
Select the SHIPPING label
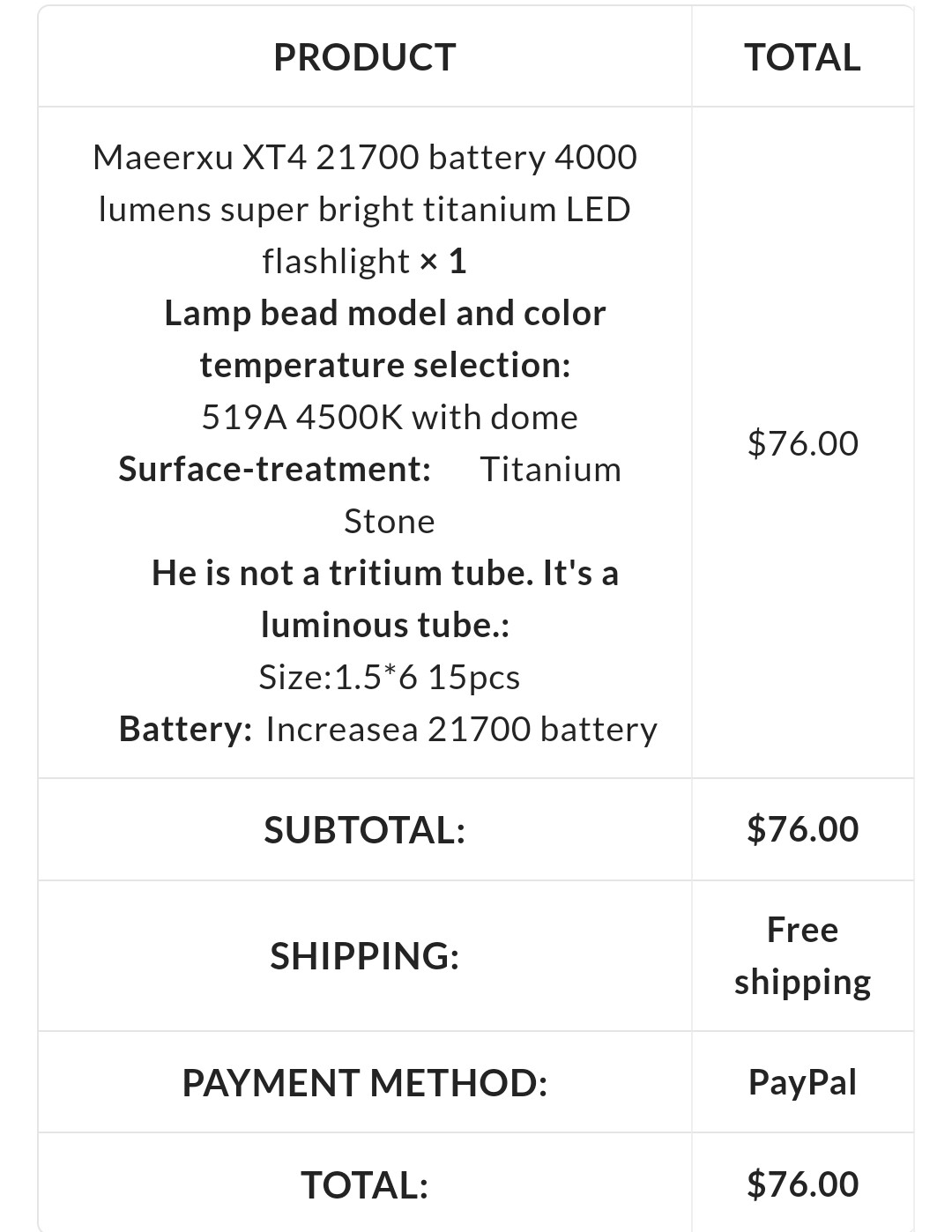[364, 956]
